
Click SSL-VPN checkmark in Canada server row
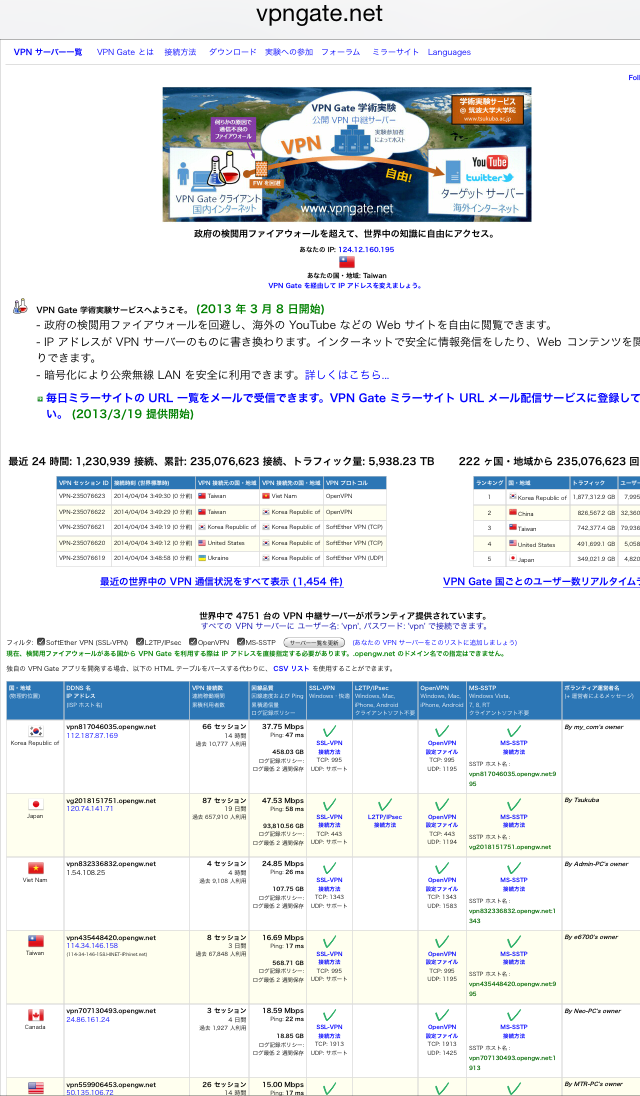(329, 1017)
